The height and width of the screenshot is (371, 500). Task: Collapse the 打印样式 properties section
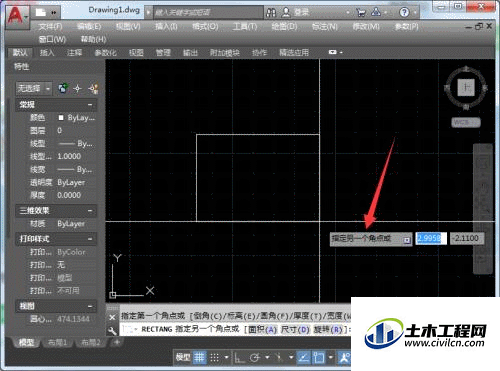pyautogui.click(x=90, y=239)
